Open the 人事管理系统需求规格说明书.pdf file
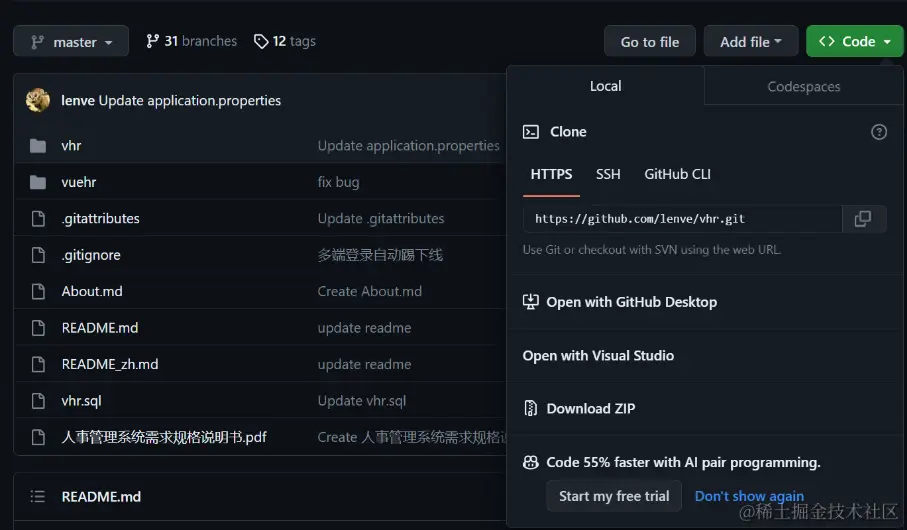Image resolution: width=907 pixels, height=530 pixels. click(x=164, y=437)
